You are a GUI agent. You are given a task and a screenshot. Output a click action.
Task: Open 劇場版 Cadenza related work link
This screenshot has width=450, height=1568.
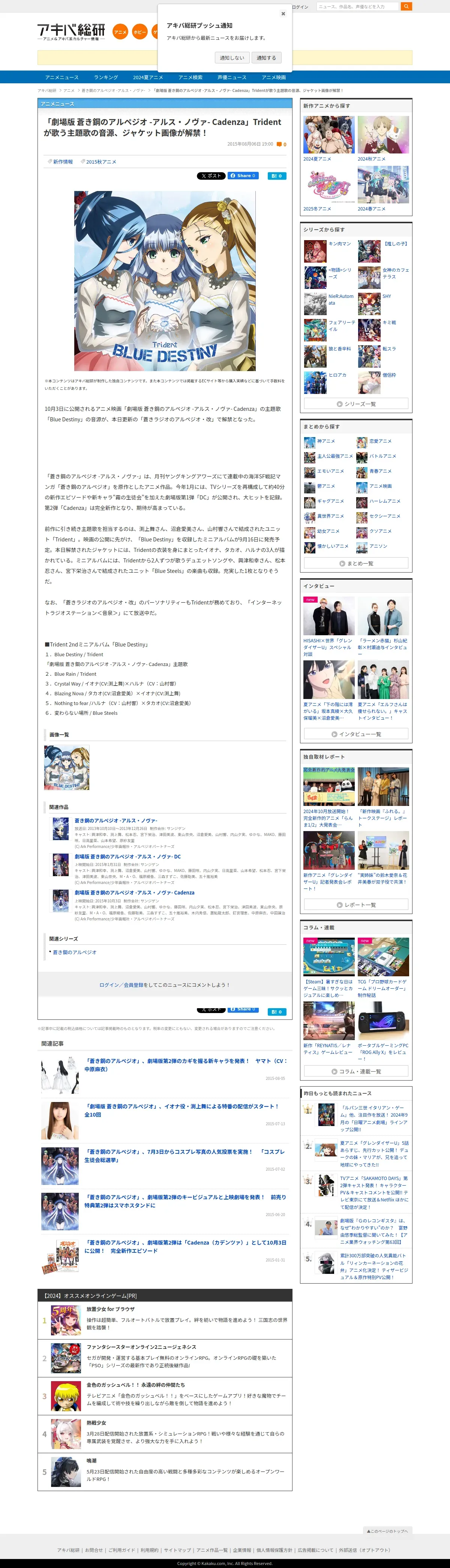[x=134, y=892]
